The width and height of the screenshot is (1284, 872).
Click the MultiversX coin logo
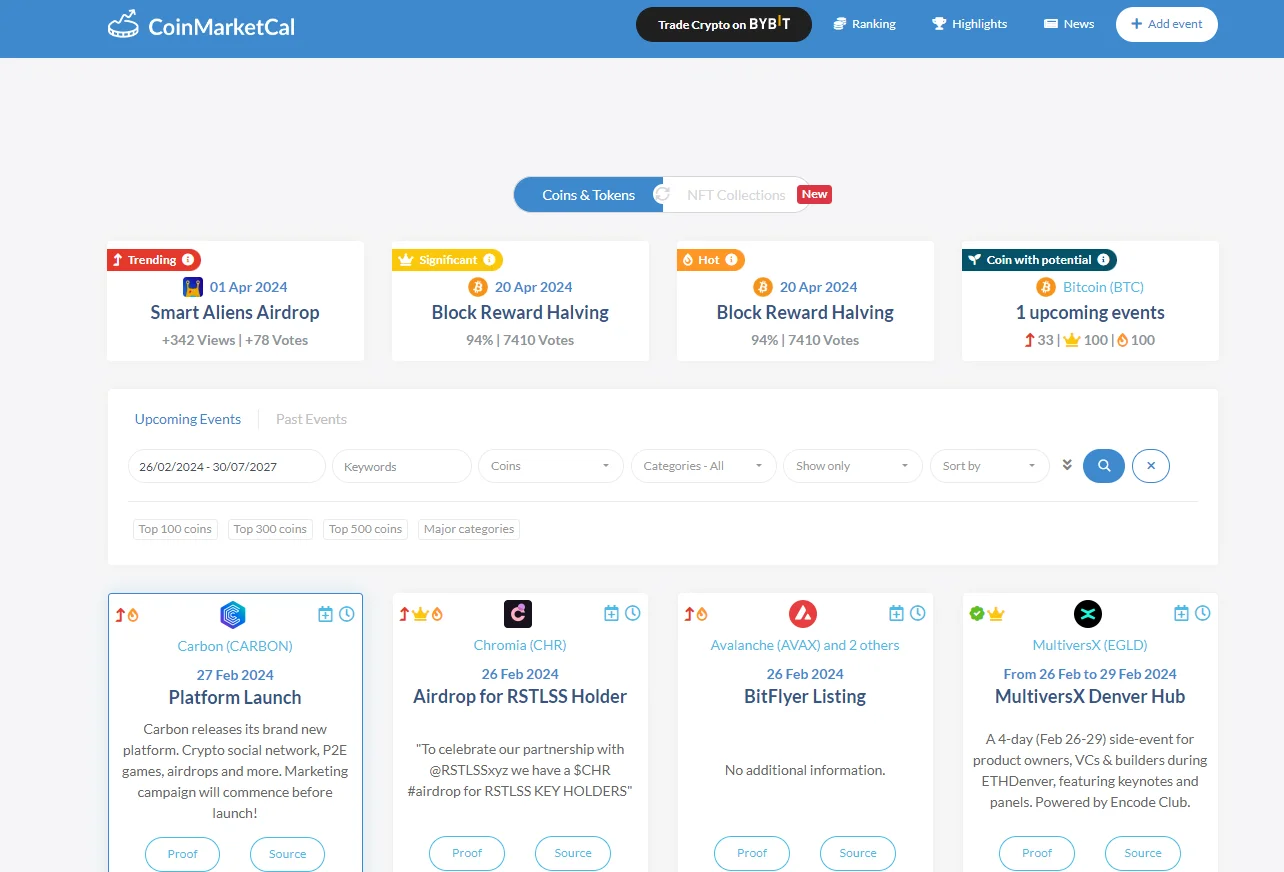(x=1088, y=613)
